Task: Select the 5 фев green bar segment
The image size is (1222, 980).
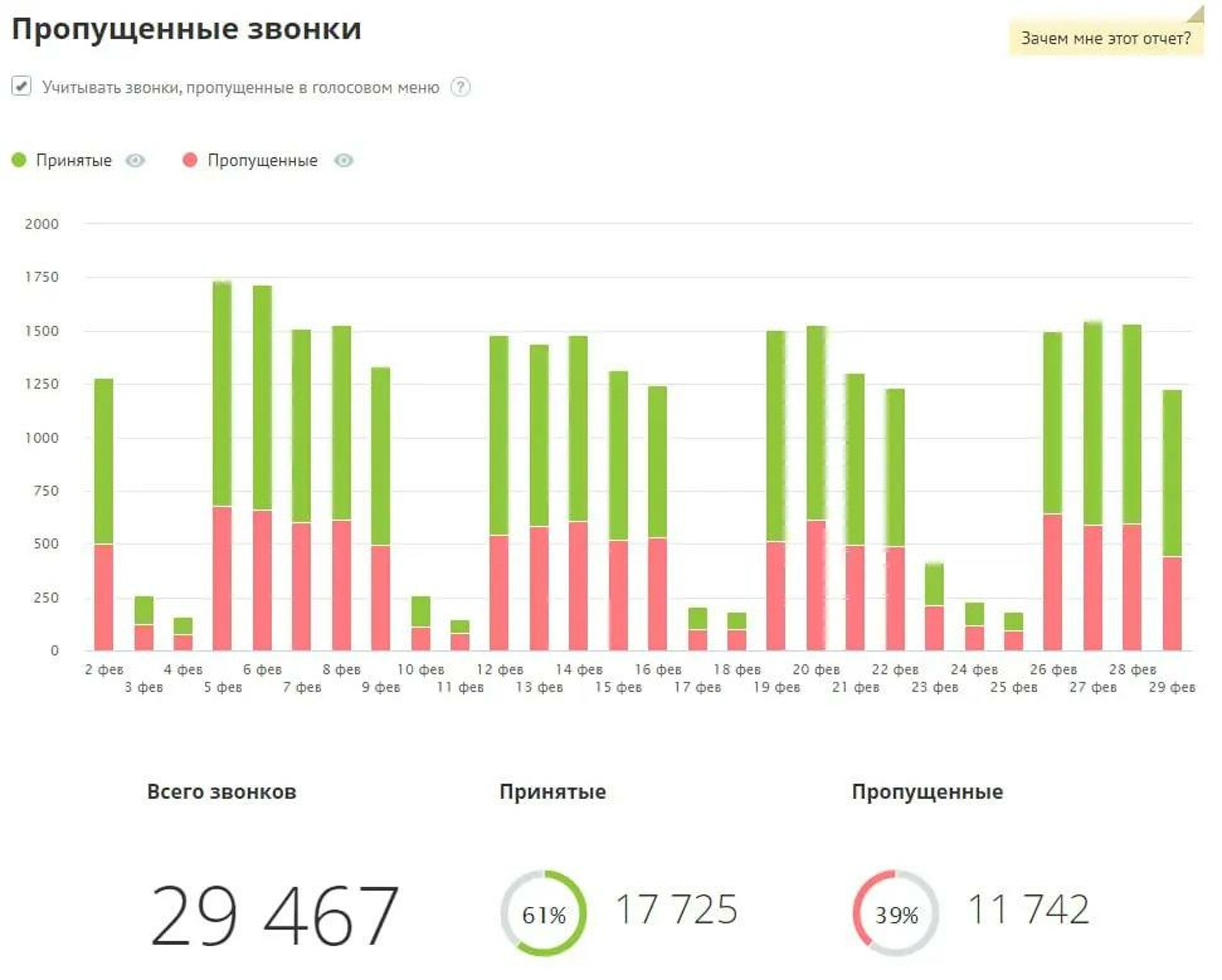Action: click(x=222, y=394)
